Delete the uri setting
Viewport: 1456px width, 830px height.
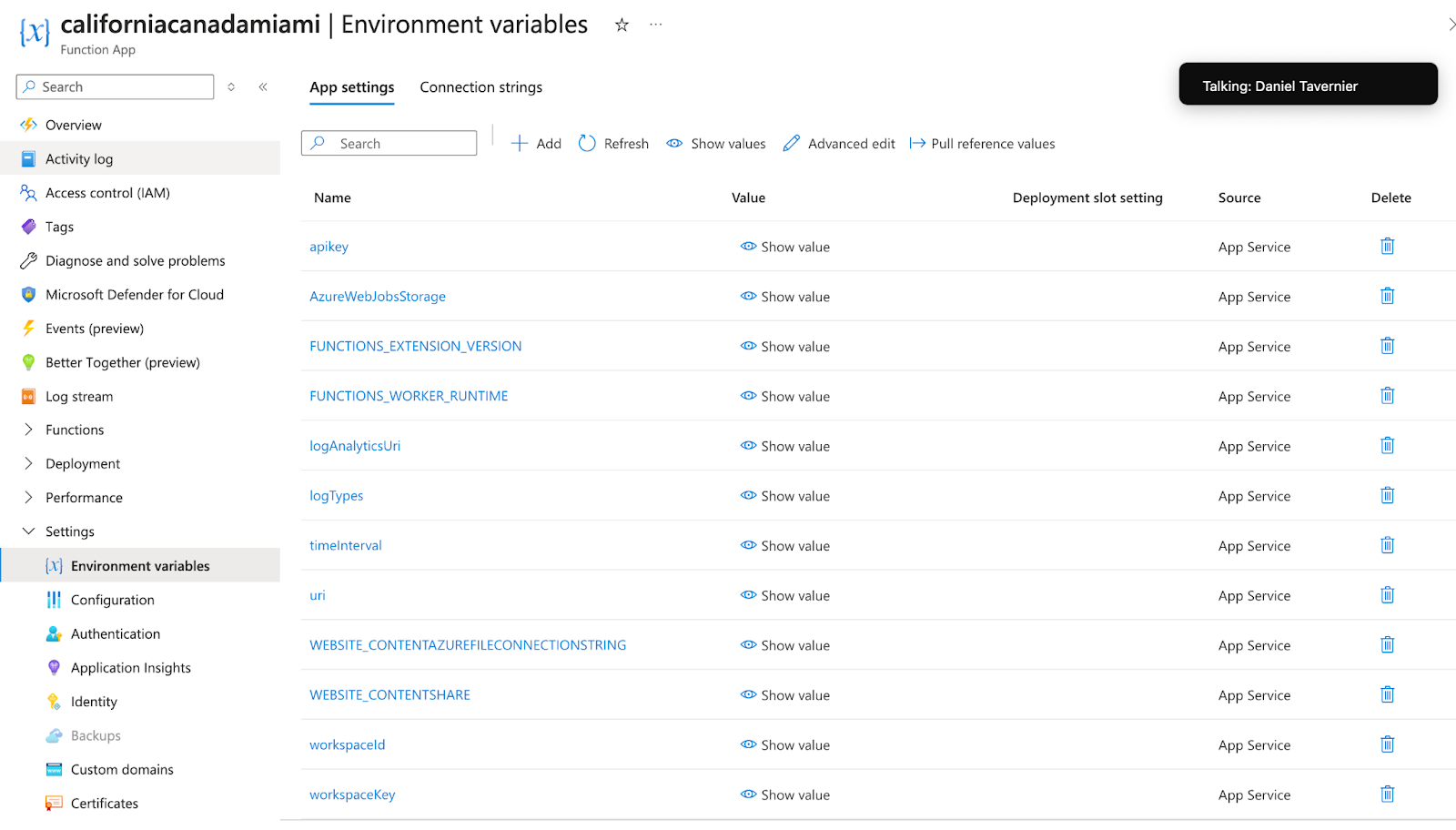coord(1387,595)
